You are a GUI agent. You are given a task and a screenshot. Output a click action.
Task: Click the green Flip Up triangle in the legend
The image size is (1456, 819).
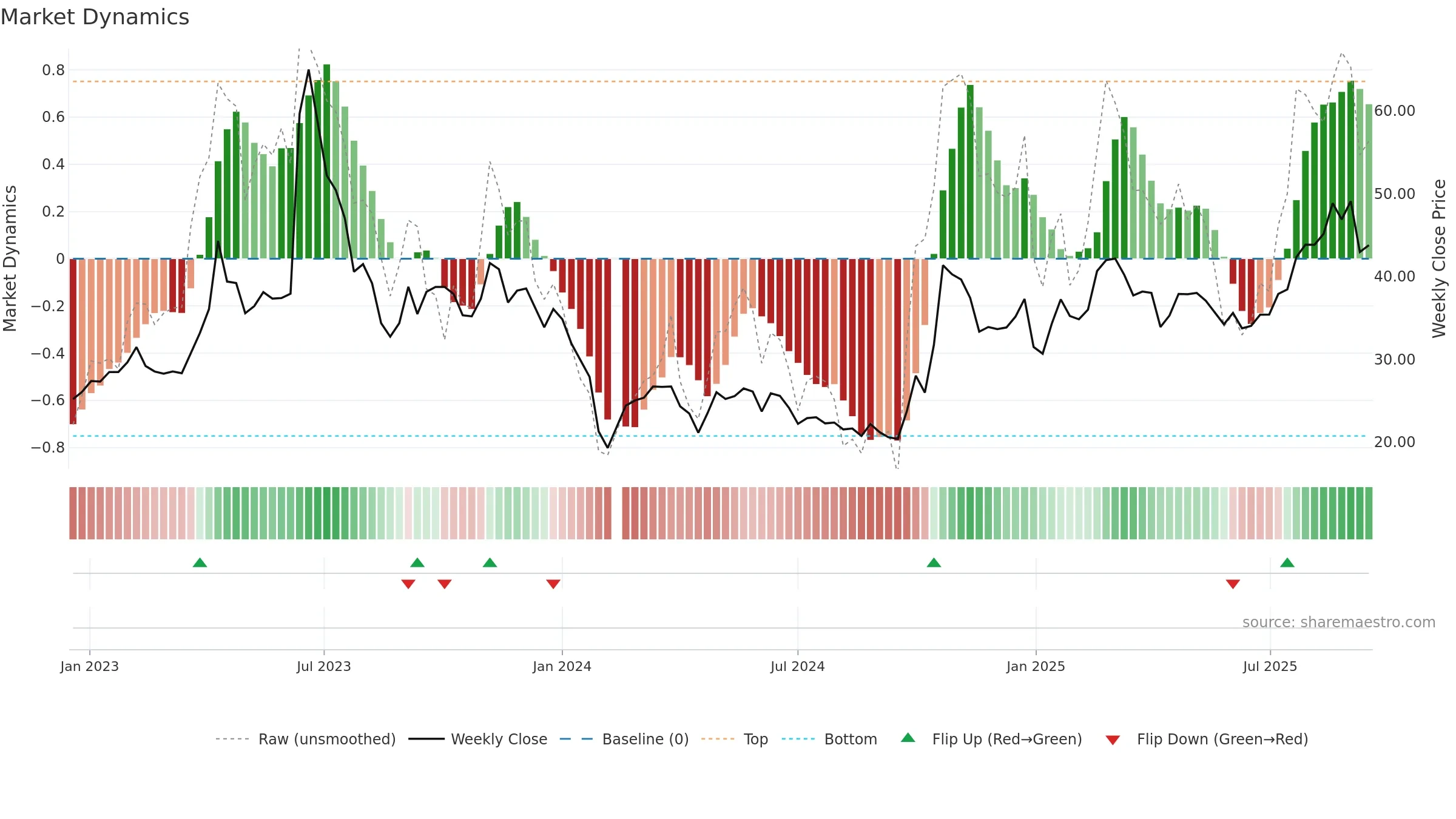tap(908, 738)
